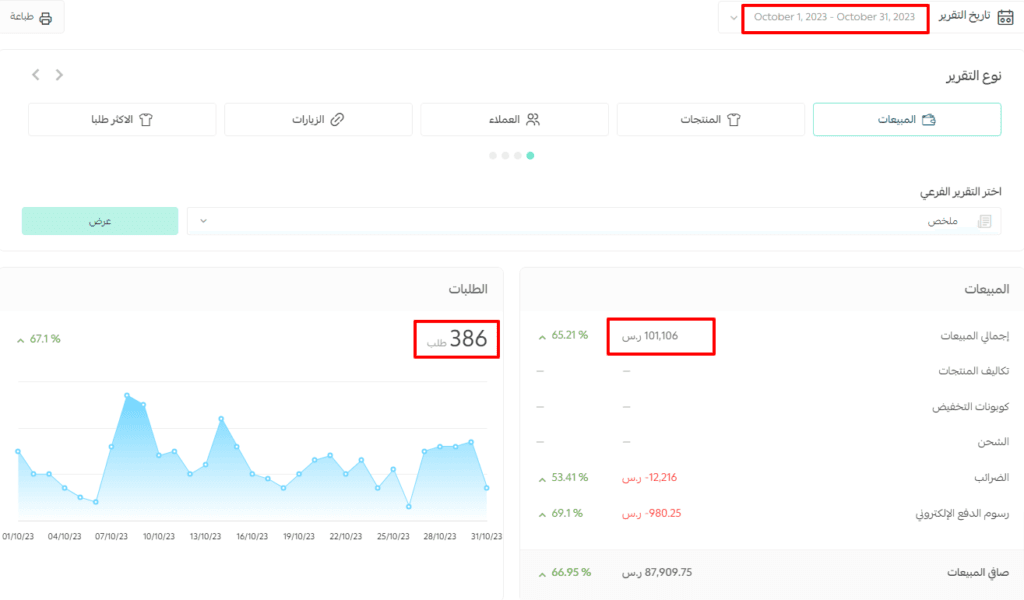The height and width of the screenshot is (600, 1024).
Task: Click the إجمالي المبيعات row label
Action: click(974, 336)
